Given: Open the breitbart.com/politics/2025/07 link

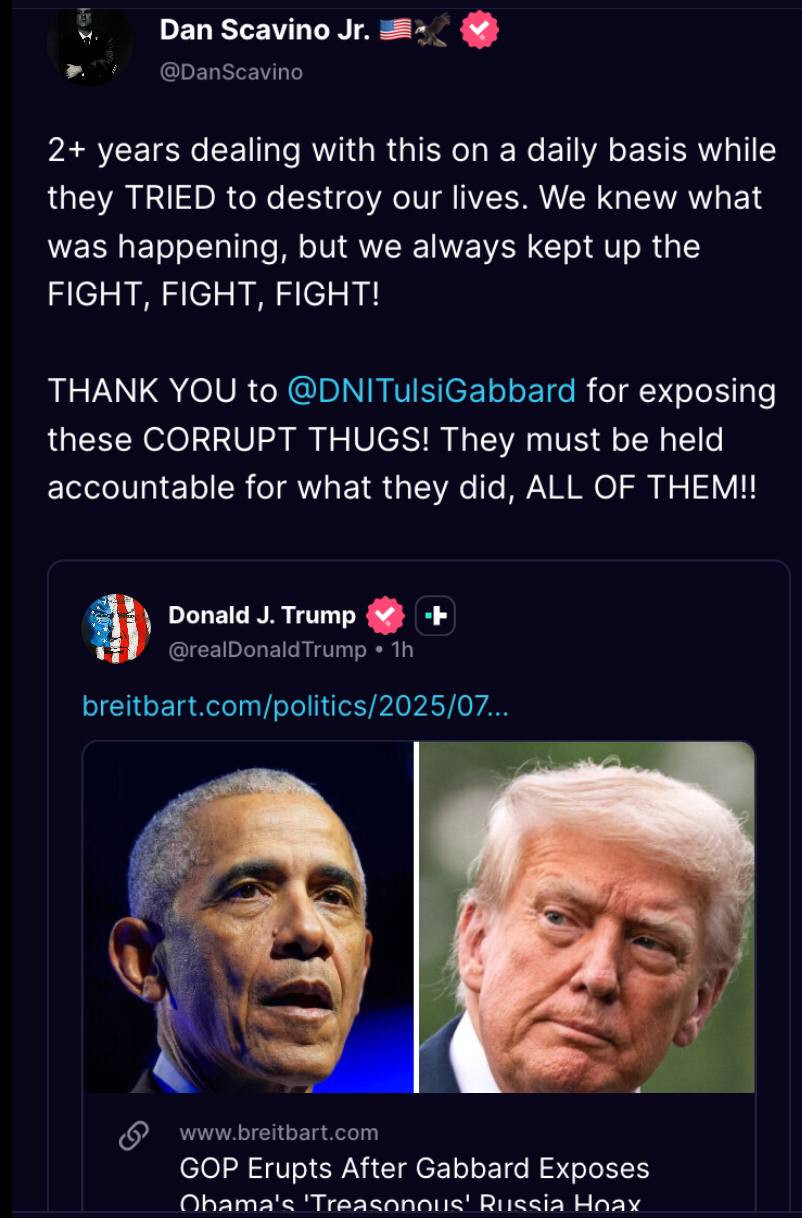Looking at the screenshot, I should pos(295,707).
